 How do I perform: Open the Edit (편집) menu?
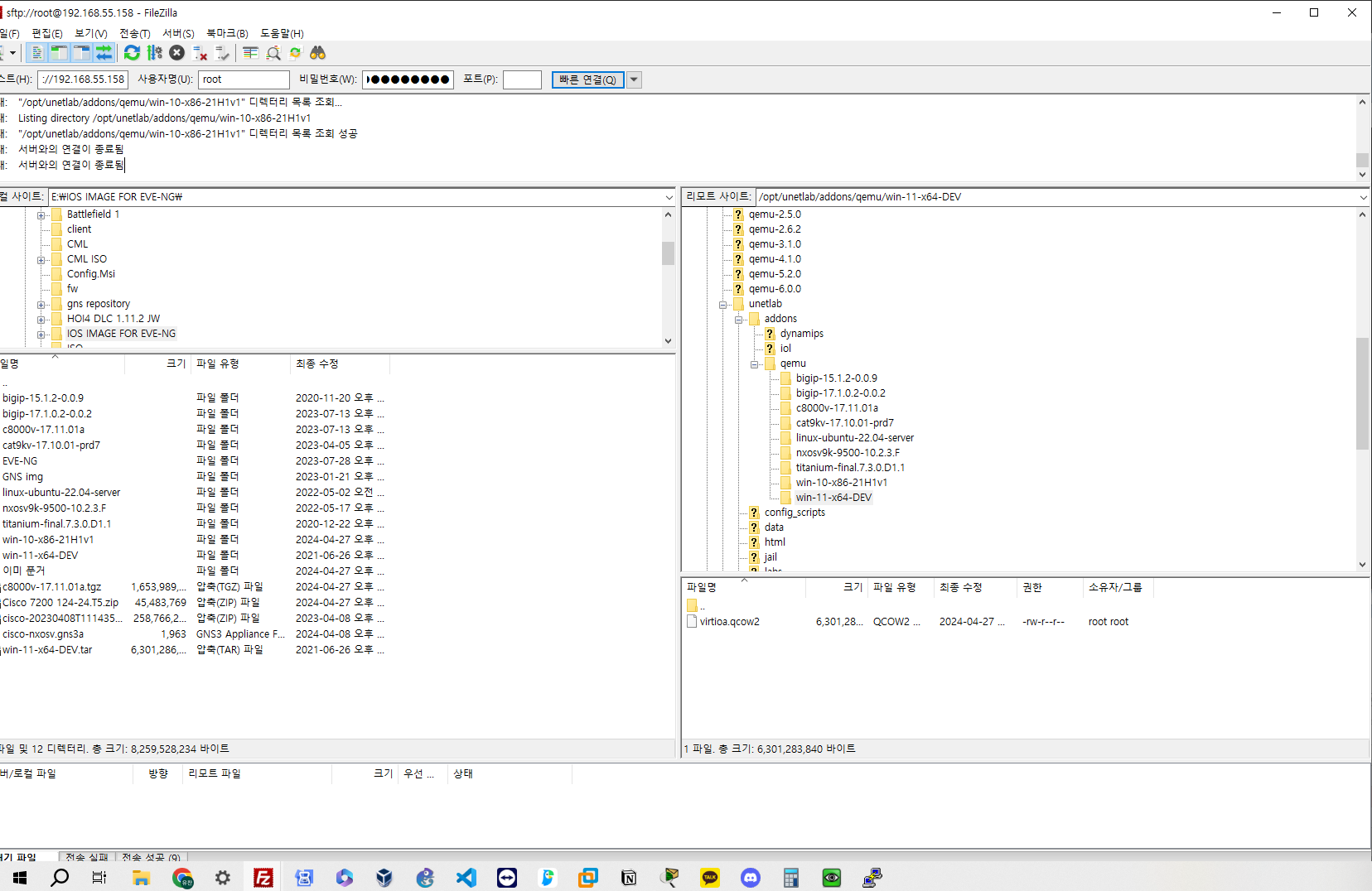click(x=47, y=33)
